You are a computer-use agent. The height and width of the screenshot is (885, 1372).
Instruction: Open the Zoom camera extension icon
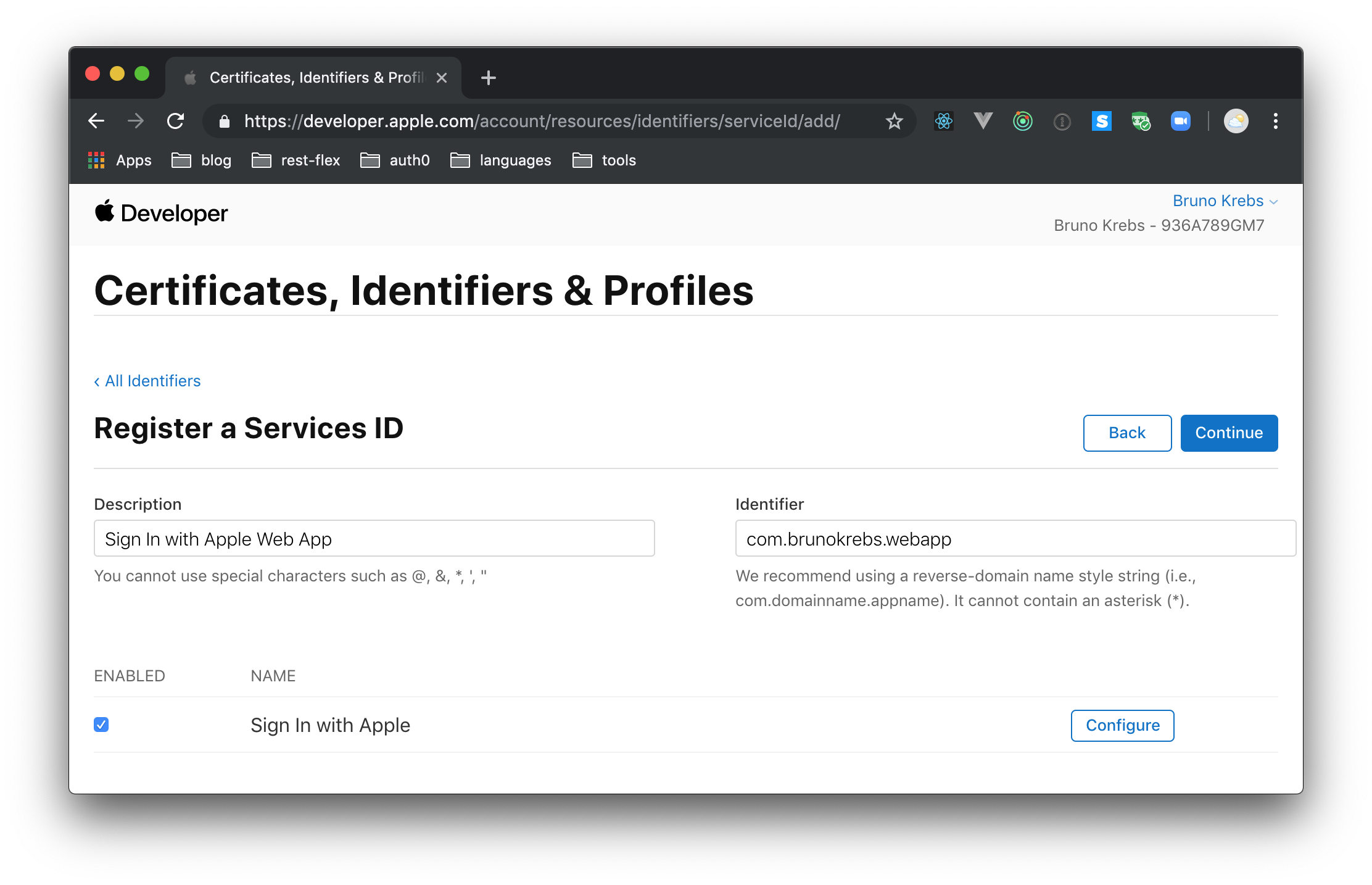[x=1180, y=121]
